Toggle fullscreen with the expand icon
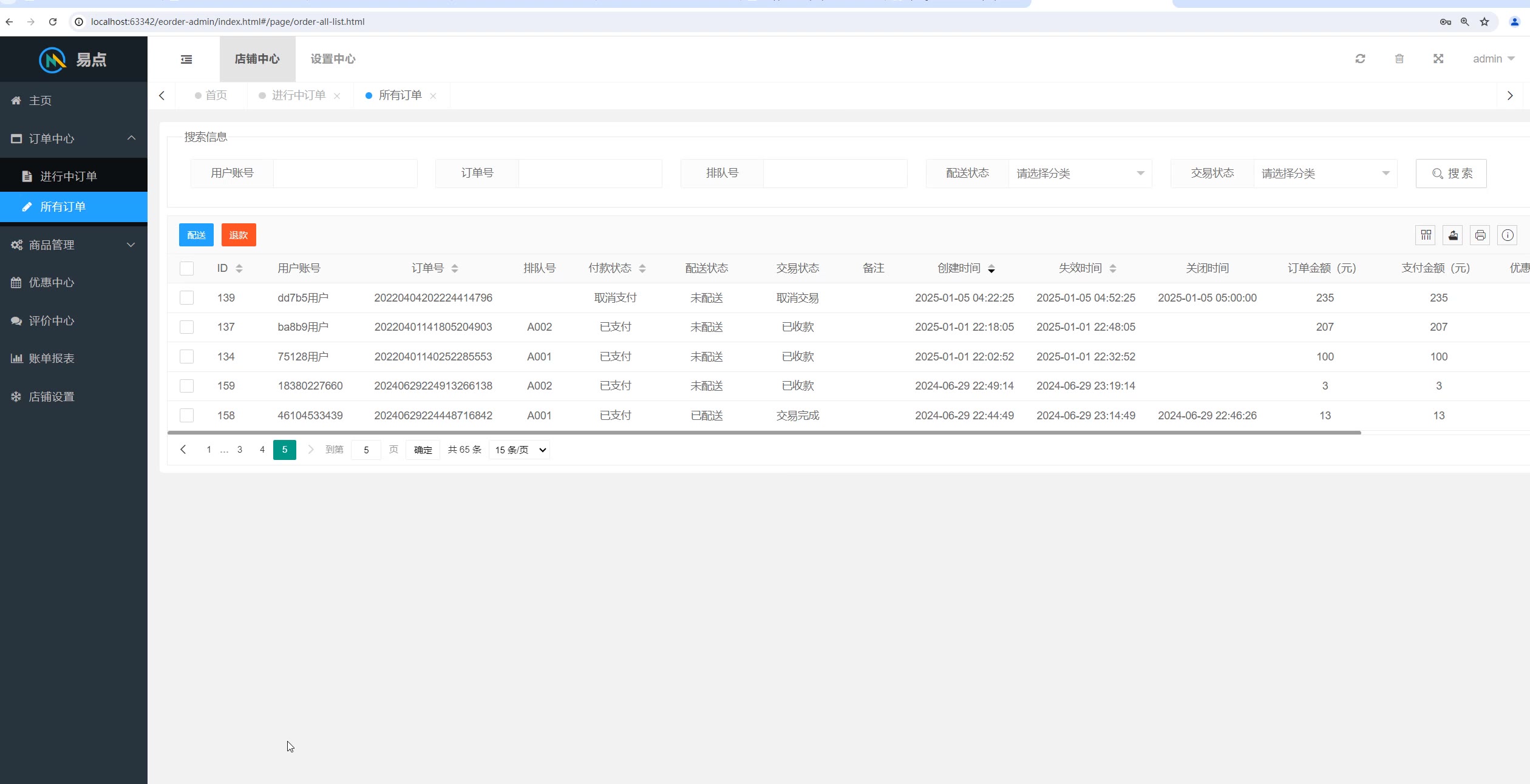 [1438, 59]
